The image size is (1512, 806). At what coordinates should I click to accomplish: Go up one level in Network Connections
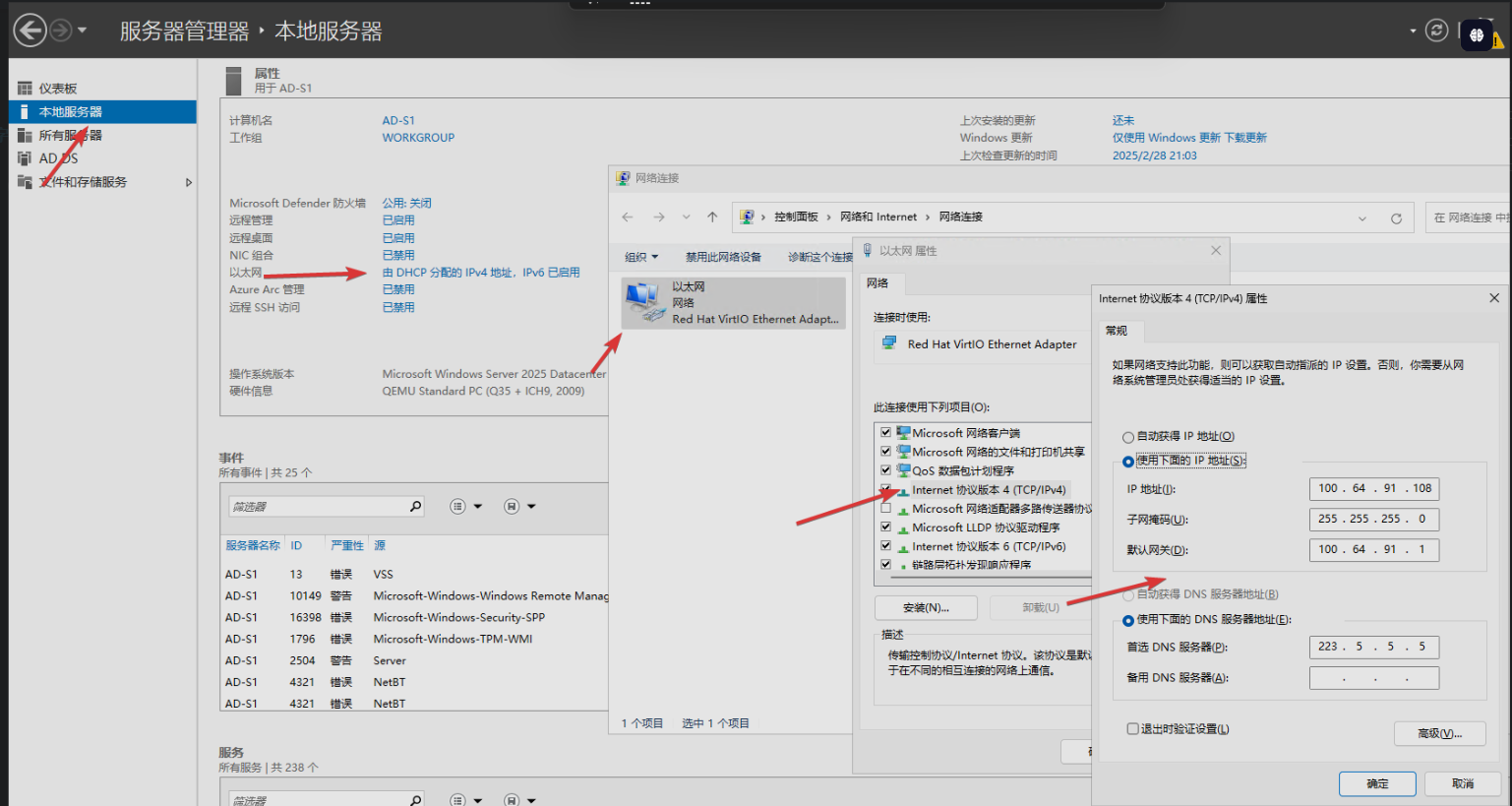click(712, 217)
